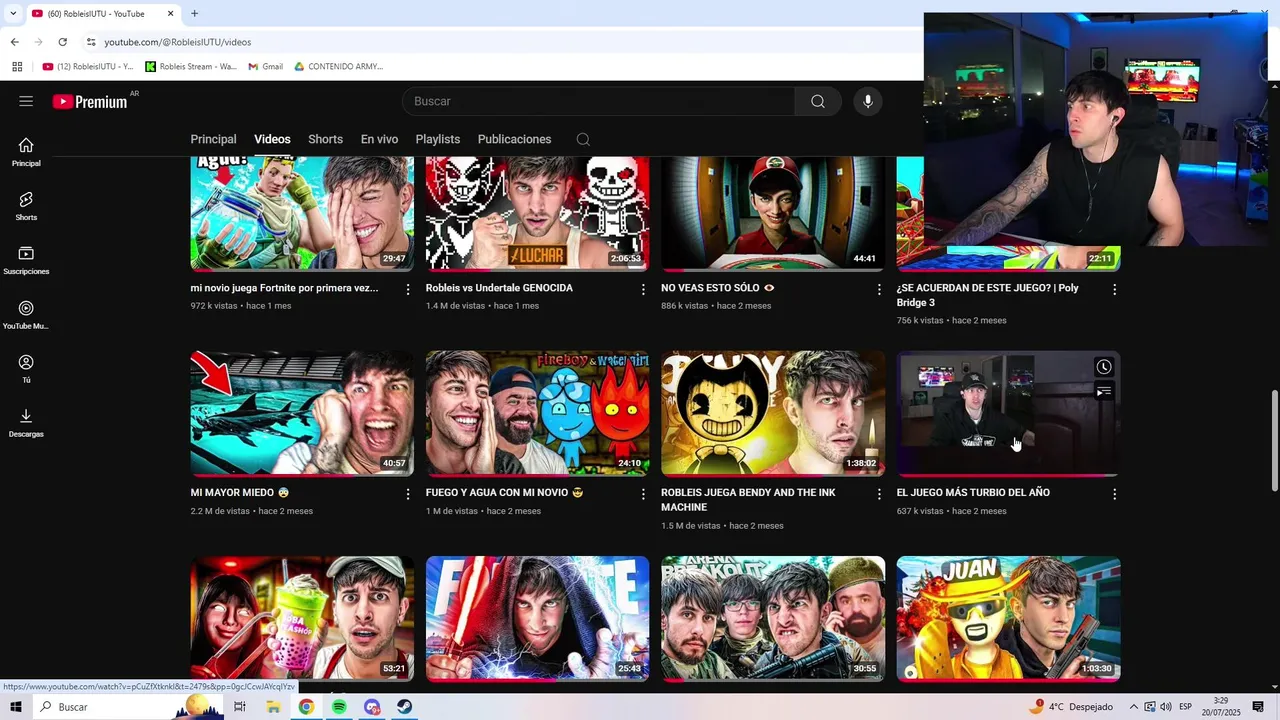Open the Arena Breakout thumbnail lasting 30:55
The height and width of the screenshot is (720, 1280).
point(773,618)
